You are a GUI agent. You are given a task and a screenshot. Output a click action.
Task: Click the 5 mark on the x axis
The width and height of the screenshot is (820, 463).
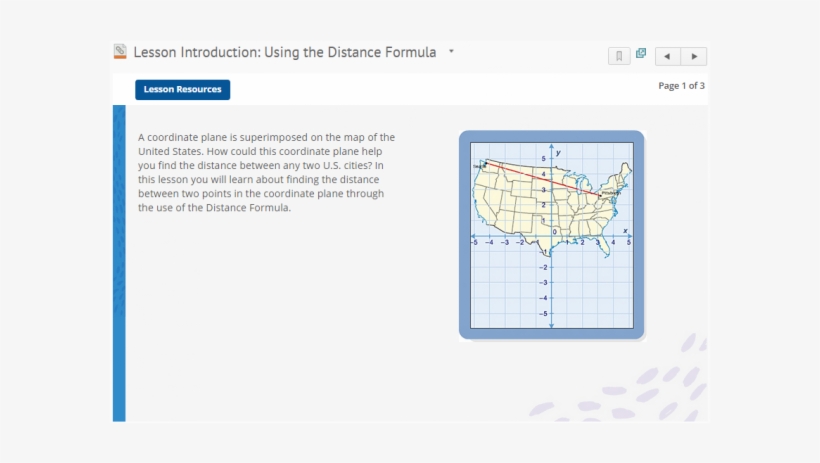point(628,243)
